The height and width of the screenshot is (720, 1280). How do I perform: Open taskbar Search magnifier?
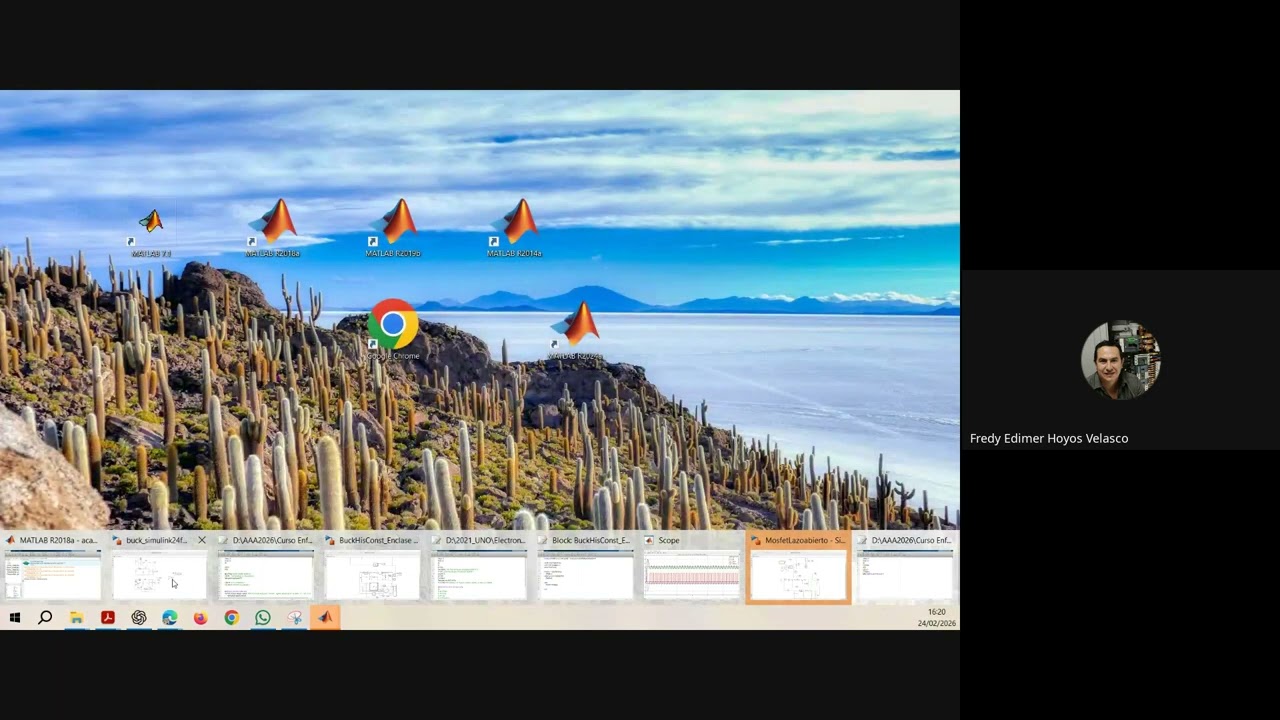pos(45,618)
